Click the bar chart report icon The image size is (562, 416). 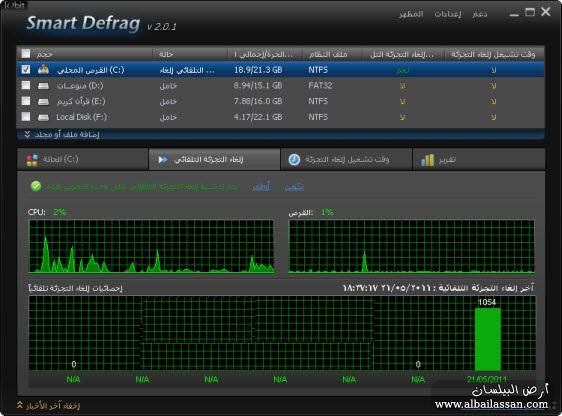pos(428,160)
